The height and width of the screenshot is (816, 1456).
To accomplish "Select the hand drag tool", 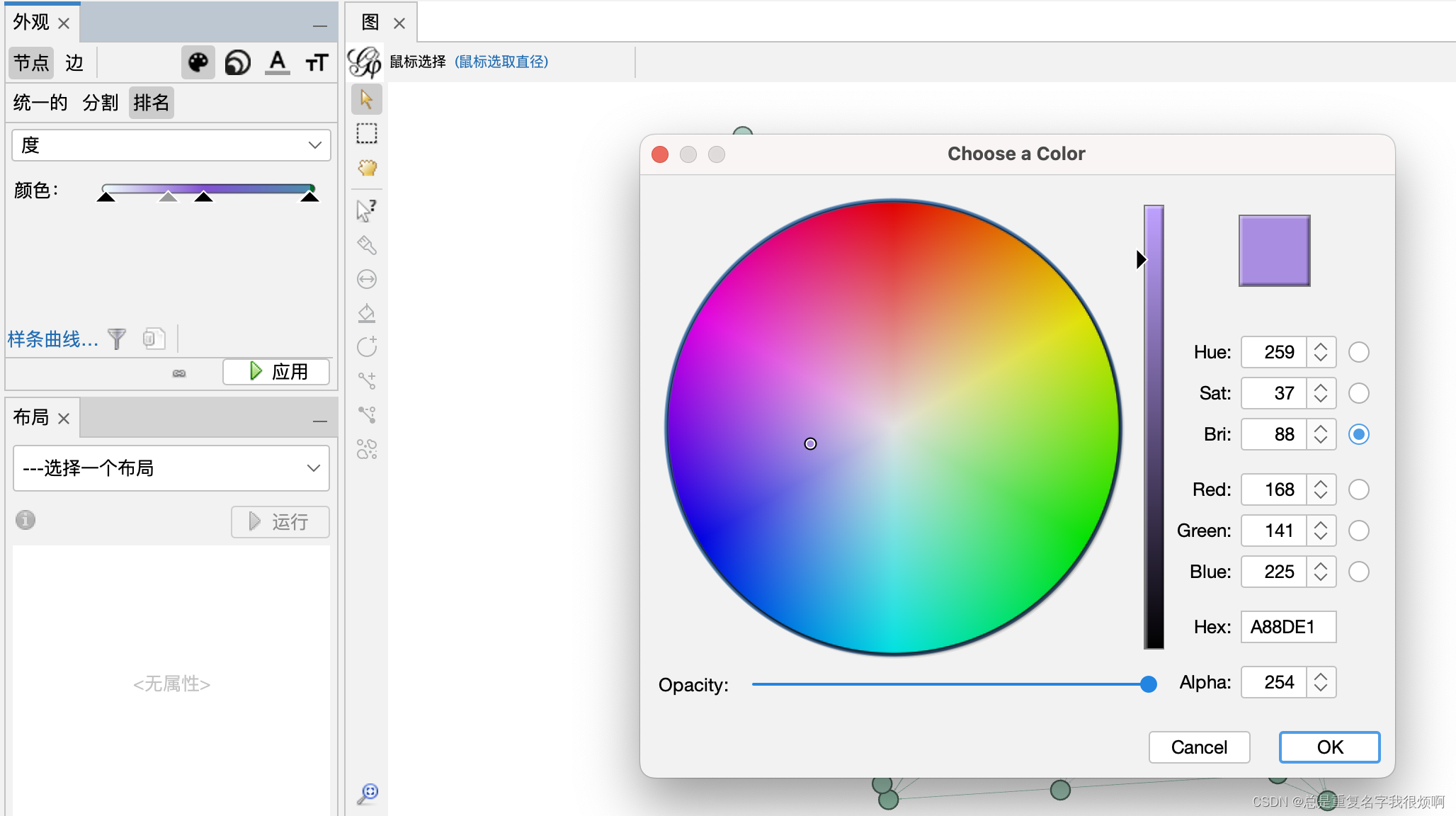I will pyautogui.click(x=366, y=168).
